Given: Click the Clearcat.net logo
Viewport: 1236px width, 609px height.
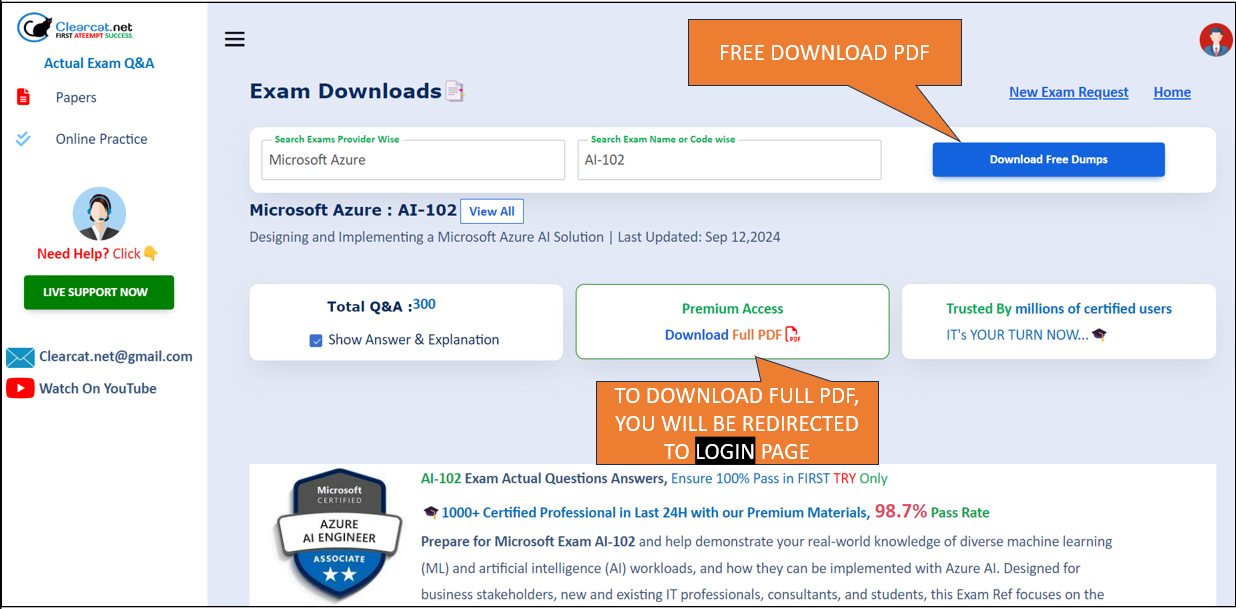Looking at the screenshot, I should pos(75,27).
